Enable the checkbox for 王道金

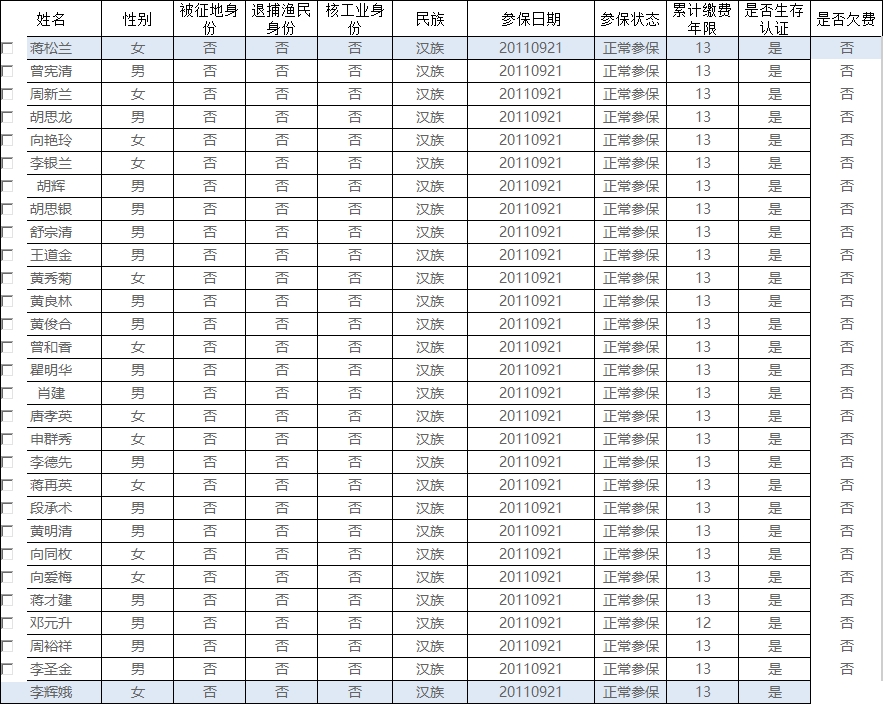(8, 255)
